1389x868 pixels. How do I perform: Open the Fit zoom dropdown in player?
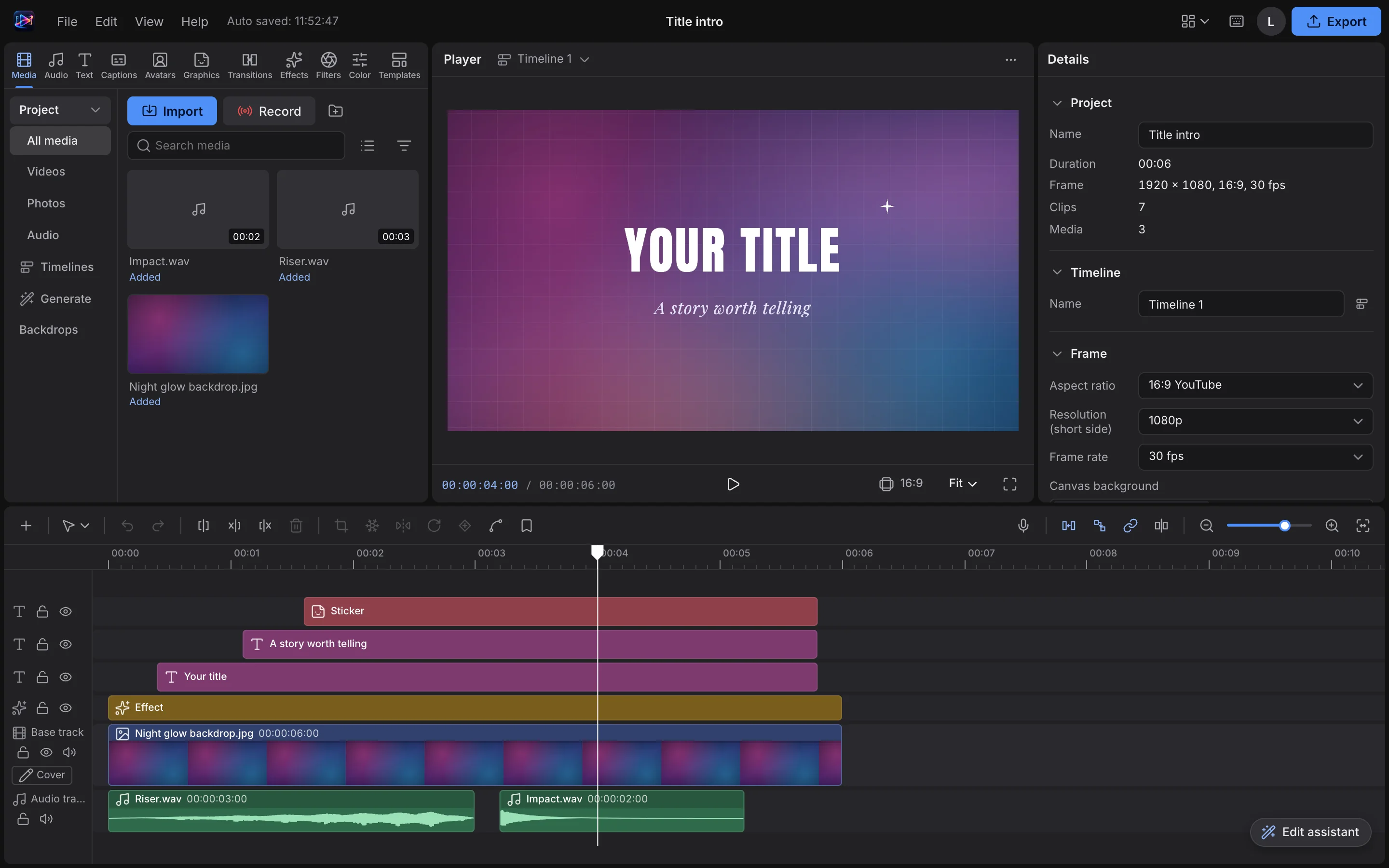point(963,483)
